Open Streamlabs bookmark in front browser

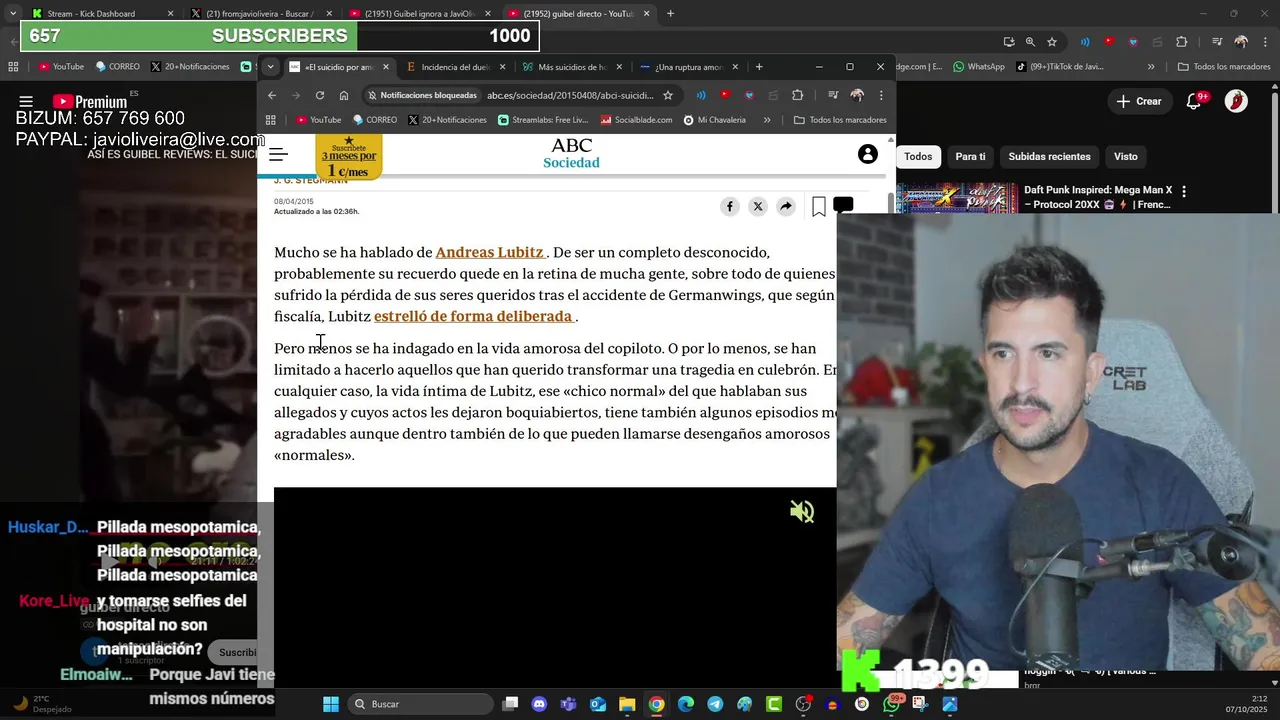click(x=542, y=120)
